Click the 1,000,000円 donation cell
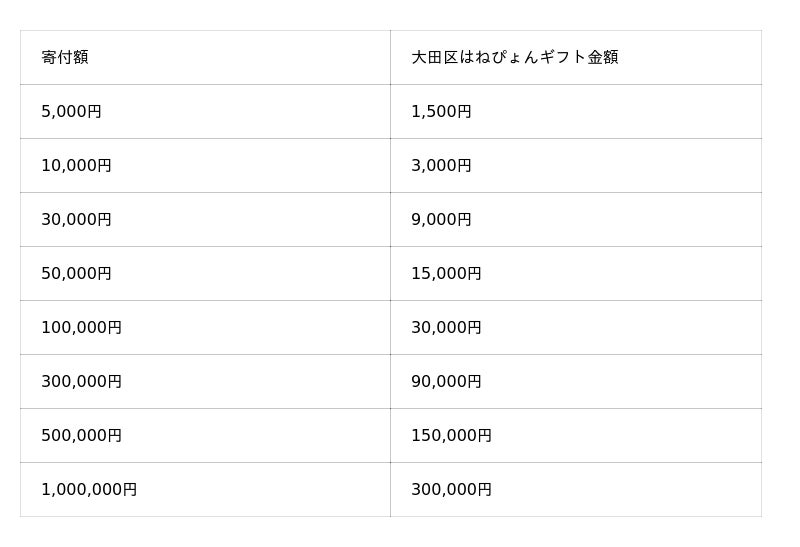 [x=89, y=490]
